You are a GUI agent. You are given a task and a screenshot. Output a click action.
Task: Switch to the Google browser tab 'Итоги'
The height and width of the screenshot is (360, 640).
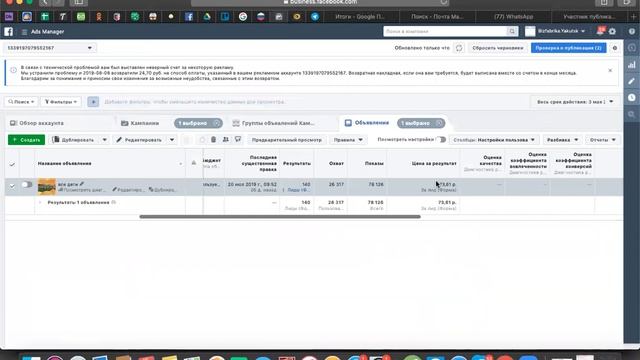360,17
